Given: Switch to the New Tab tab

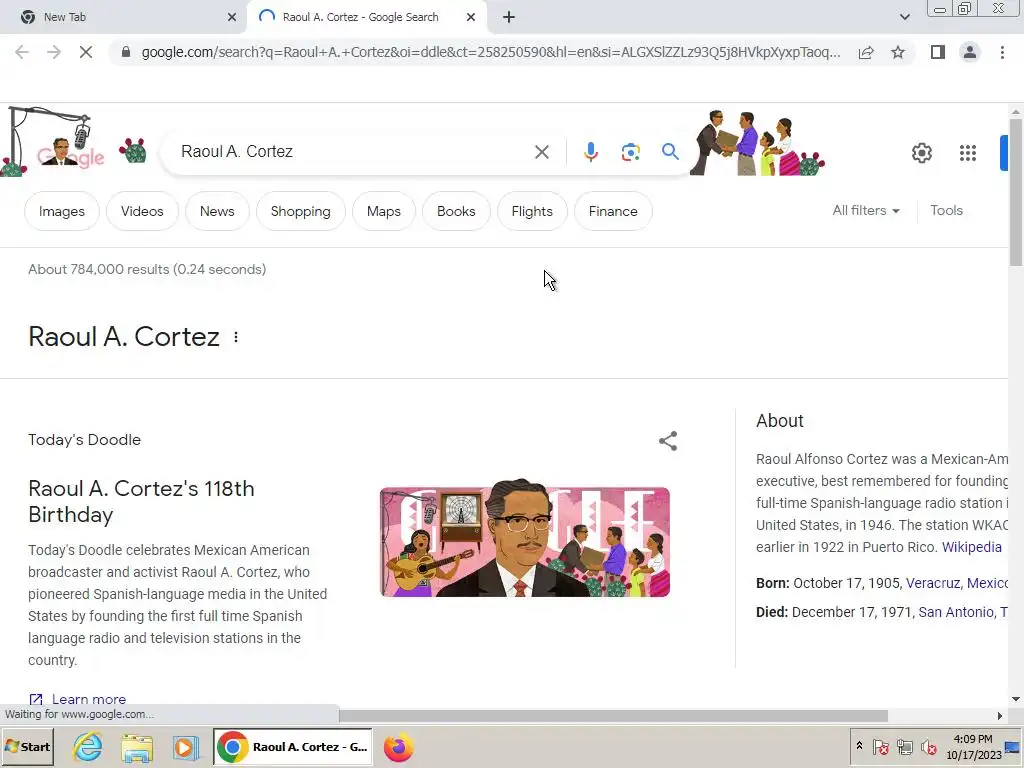Looking at the screenshot, I should pos(124,17).
